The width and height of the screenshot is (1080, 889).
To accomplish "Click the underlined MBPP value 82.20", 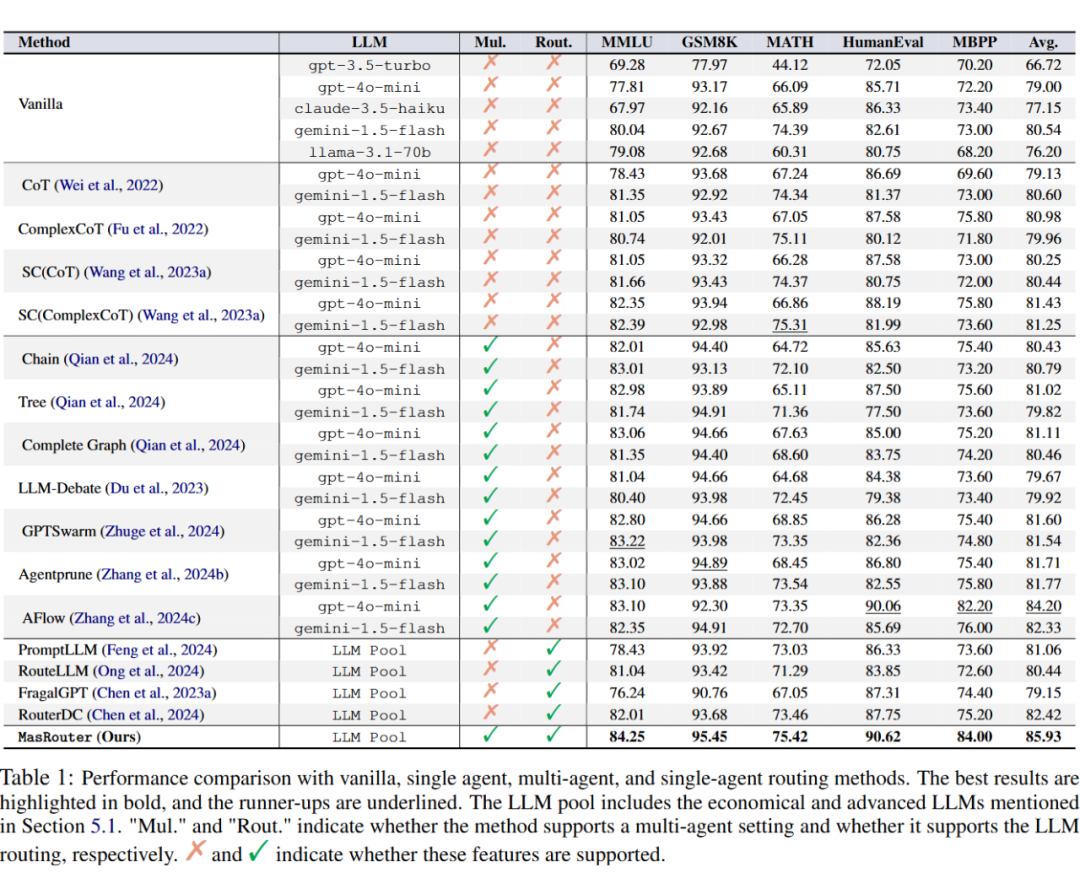I will pos(975,606).
